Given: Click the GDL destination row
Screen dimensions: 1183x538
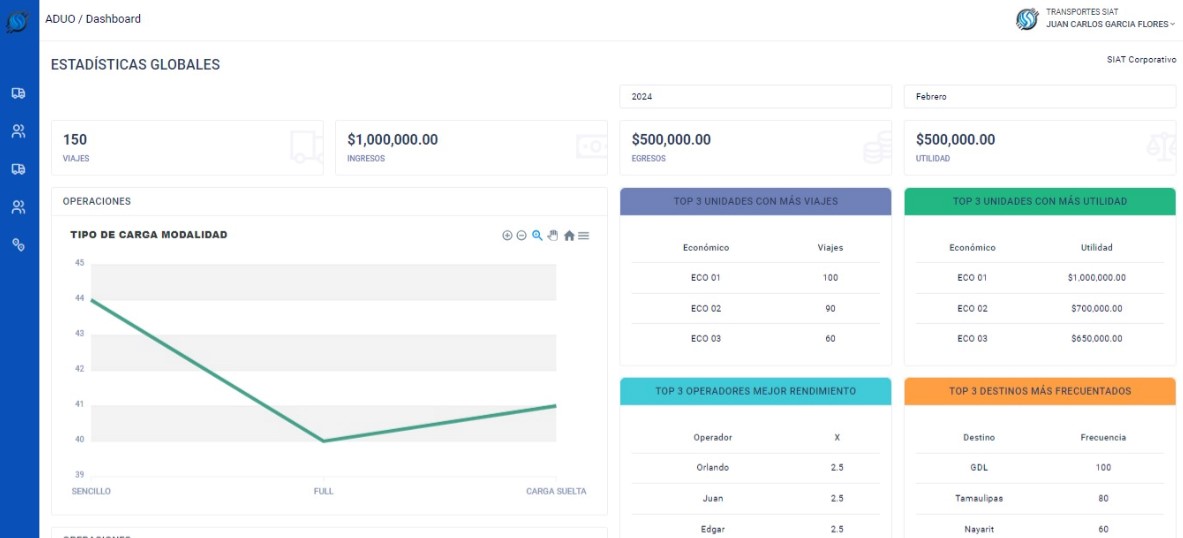Looking at the screenshot, I should tap(1040, 468).
